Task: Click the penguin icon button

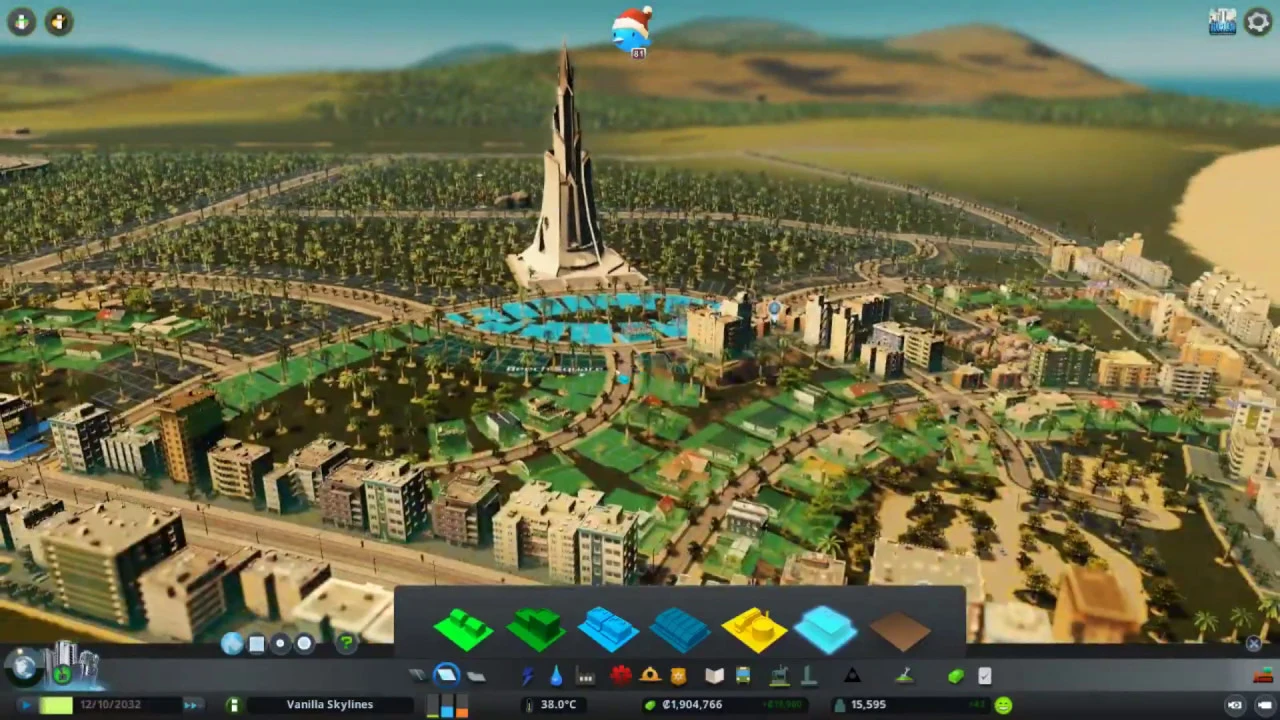Action: 59,22
